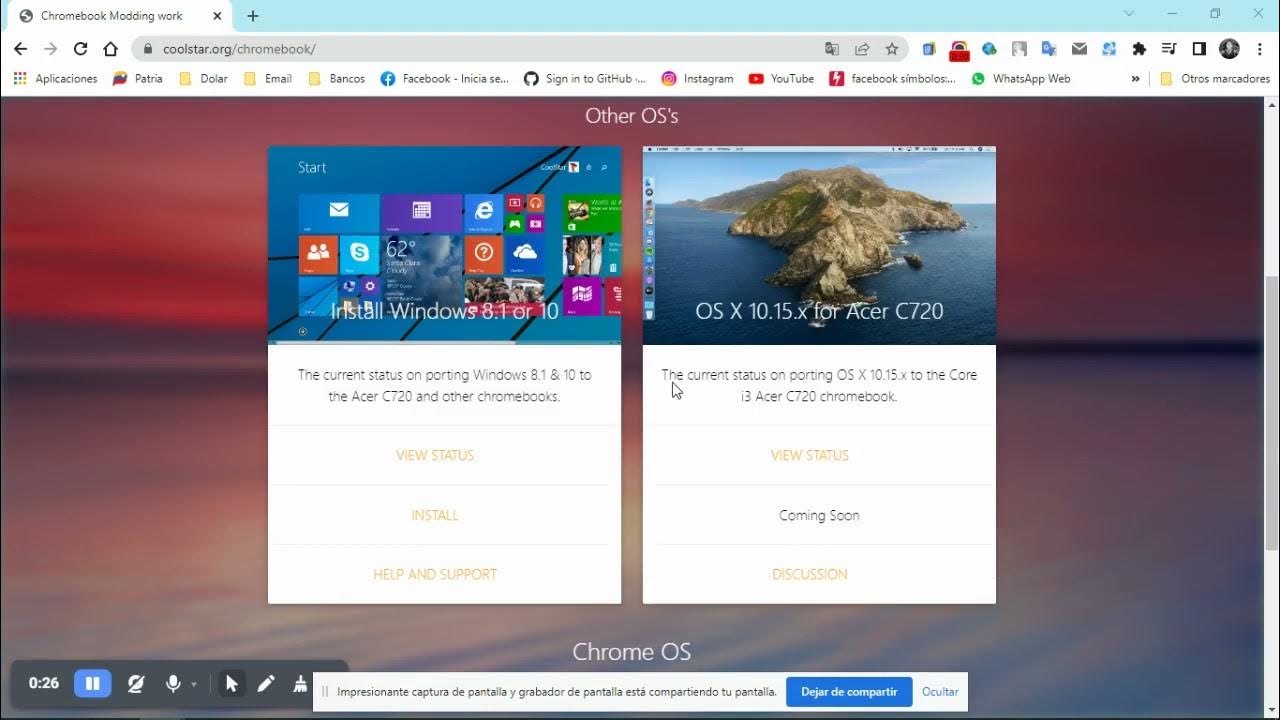Open the mail envelope extension icon
The width and height of the screenshot is (1280, 720).
1079,48
